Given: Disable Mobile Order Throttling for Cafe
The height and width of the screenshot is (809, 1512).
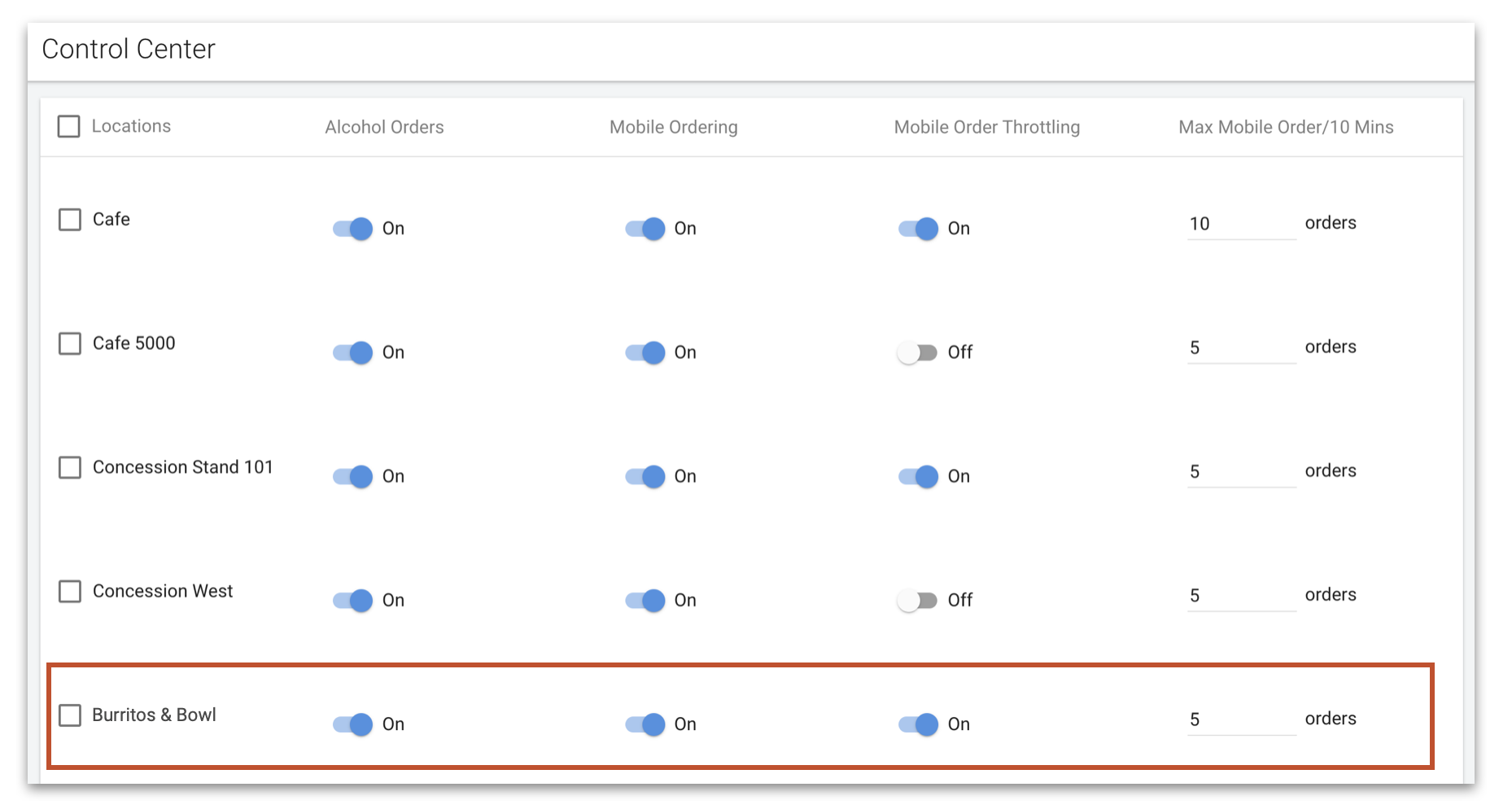Looking at the screenshot, I should (919, 229).
